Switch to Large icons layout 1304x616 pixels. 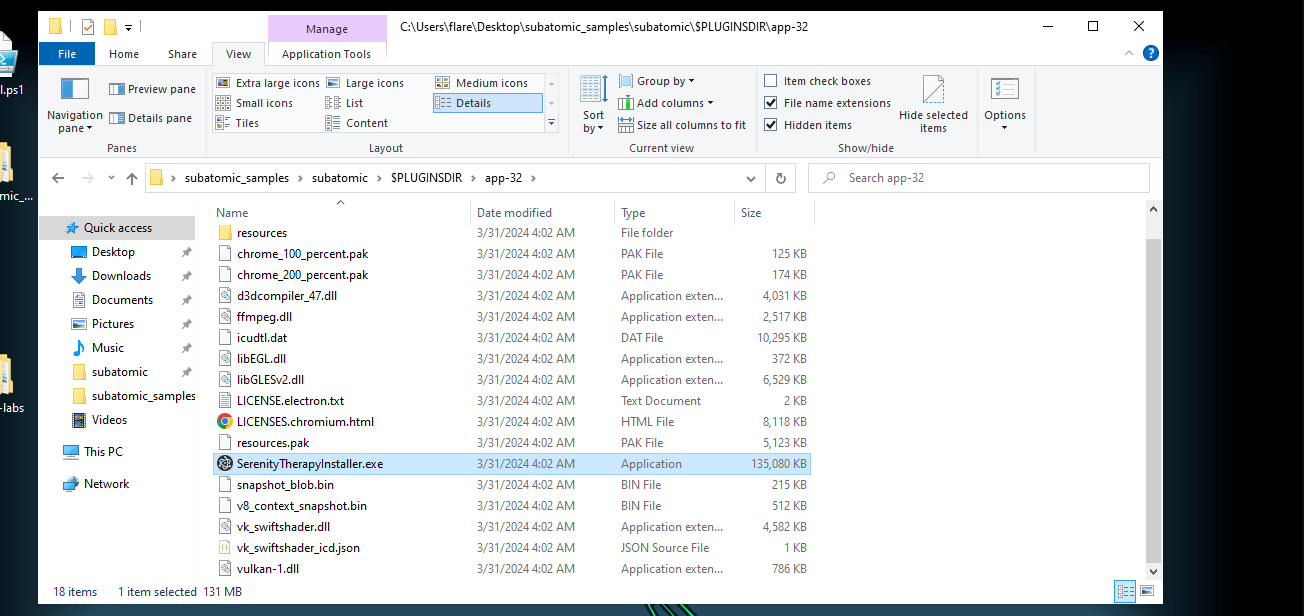(365, 83)
